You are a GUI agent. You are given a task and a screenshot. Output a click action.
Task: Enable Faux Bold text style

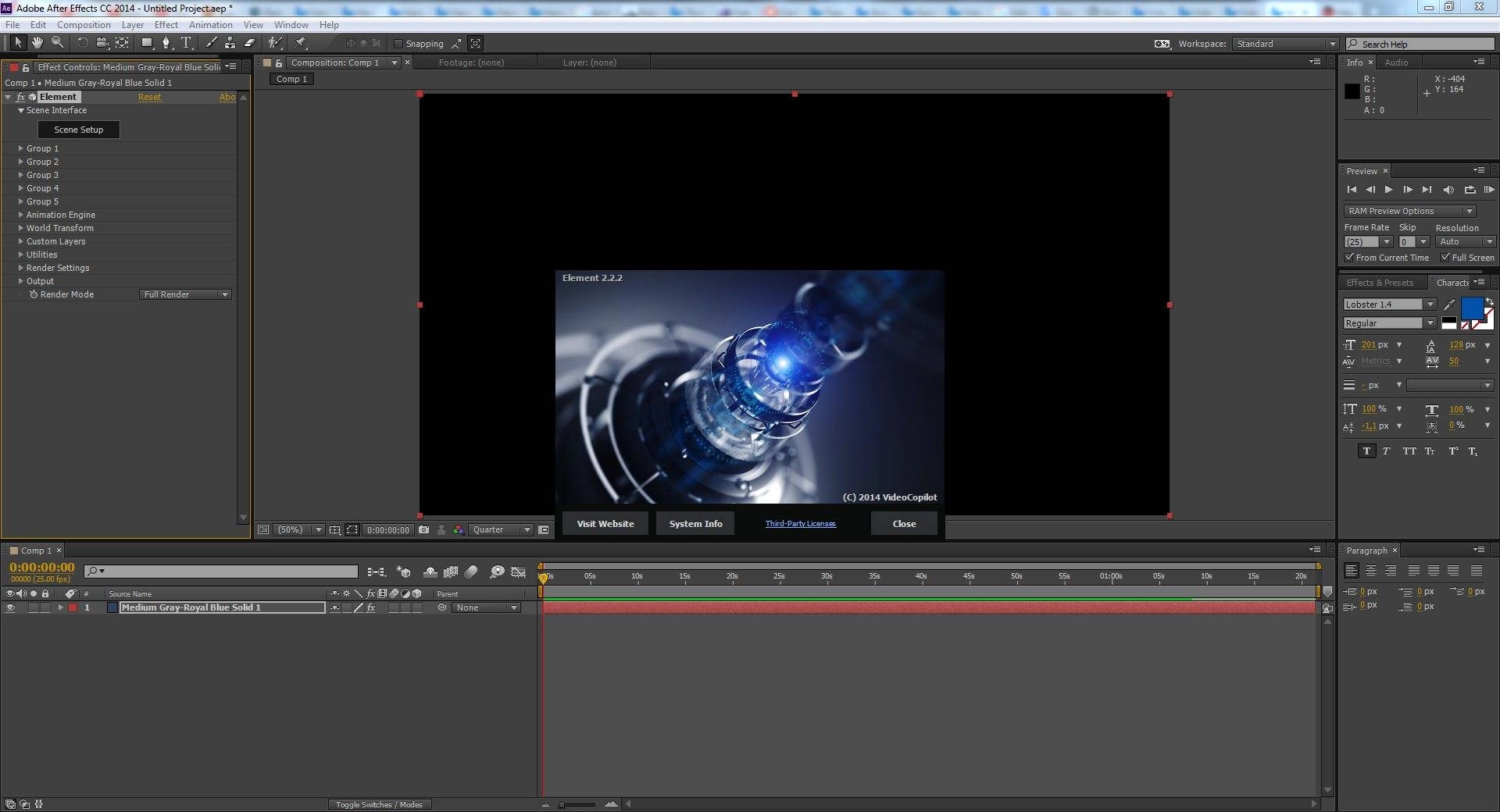[1366, 451]
